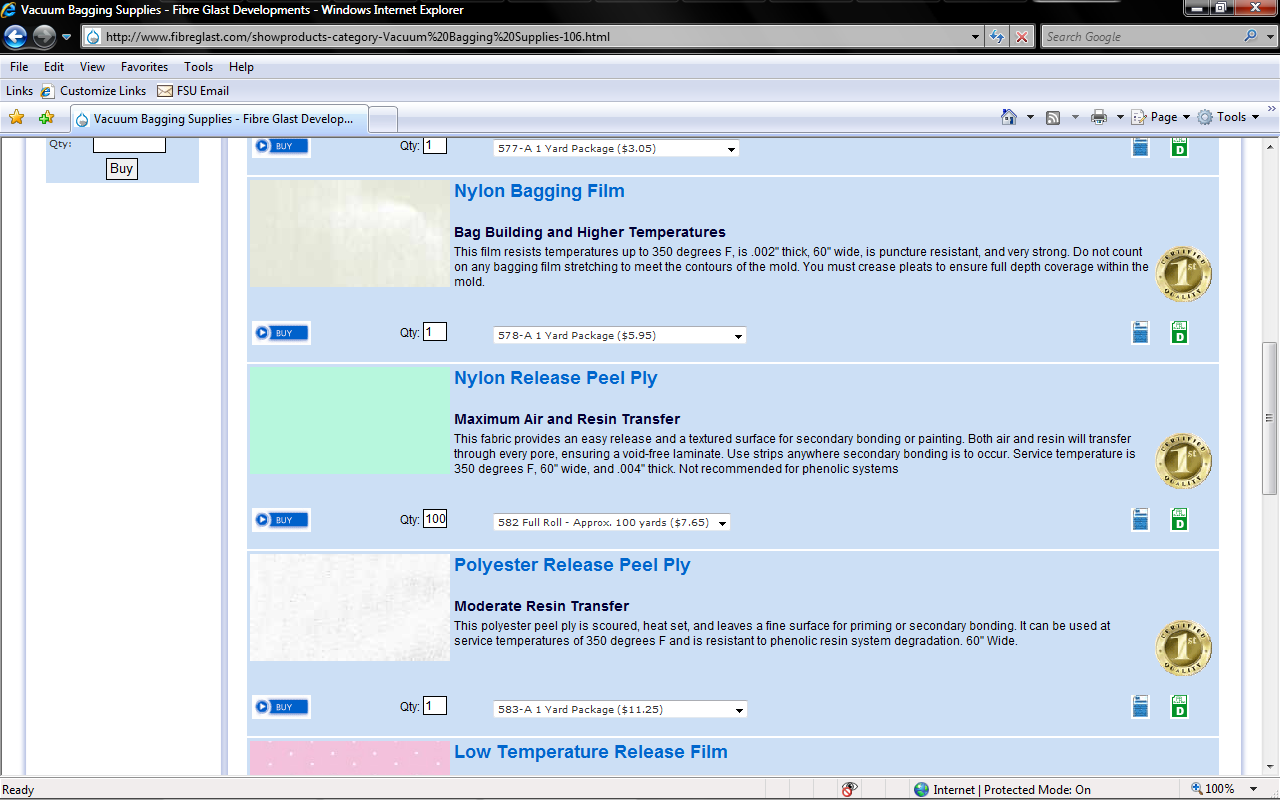The height and width of the screenshot is (800, 1280).
Task: Select the Vacuum Bagging Supplies tab
Action: point(219,118)
